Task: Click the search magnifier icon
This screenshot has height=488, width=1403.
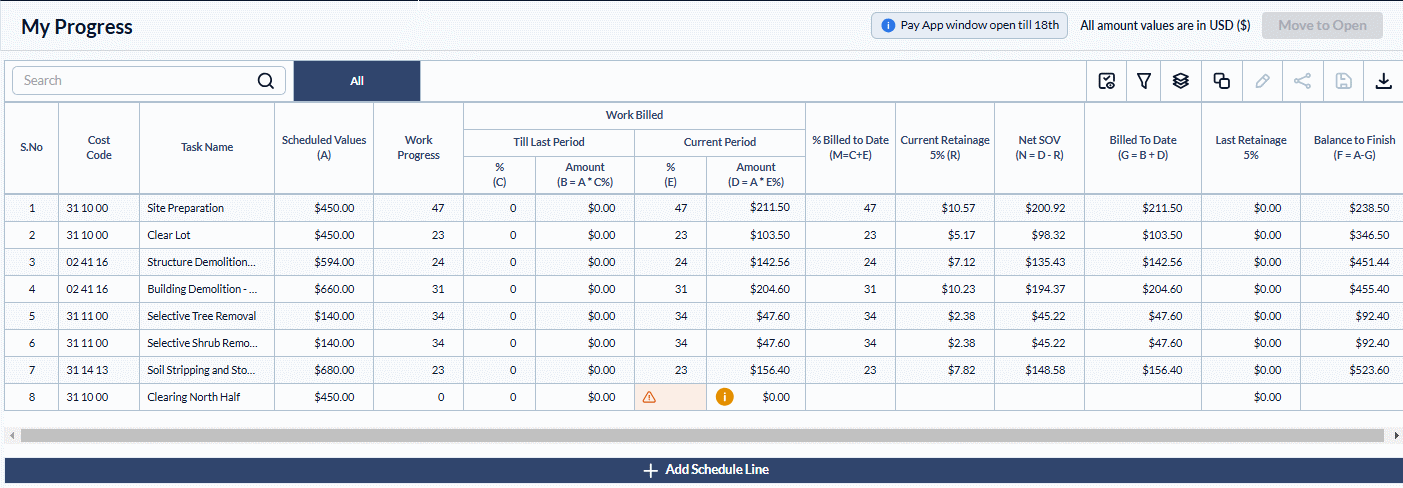Action: point(266,81)
